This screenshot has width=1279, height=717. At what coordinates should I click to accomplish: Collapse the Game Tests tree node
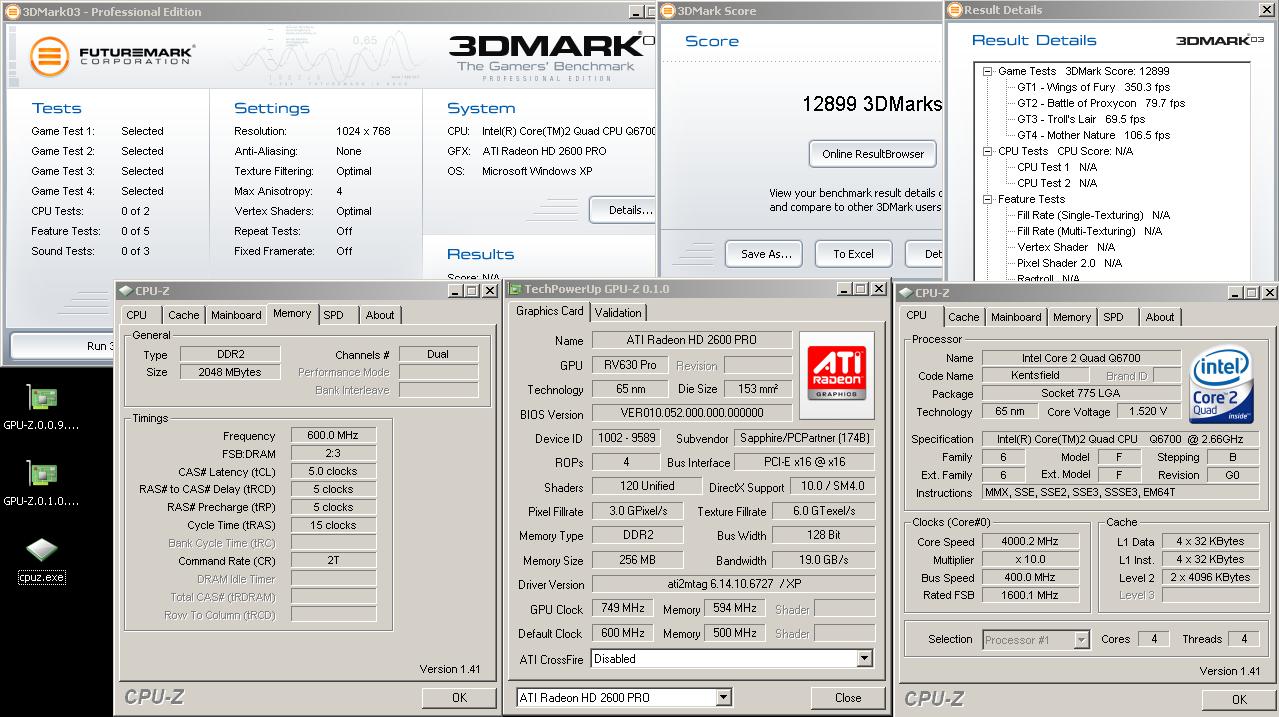pos(988,71)
